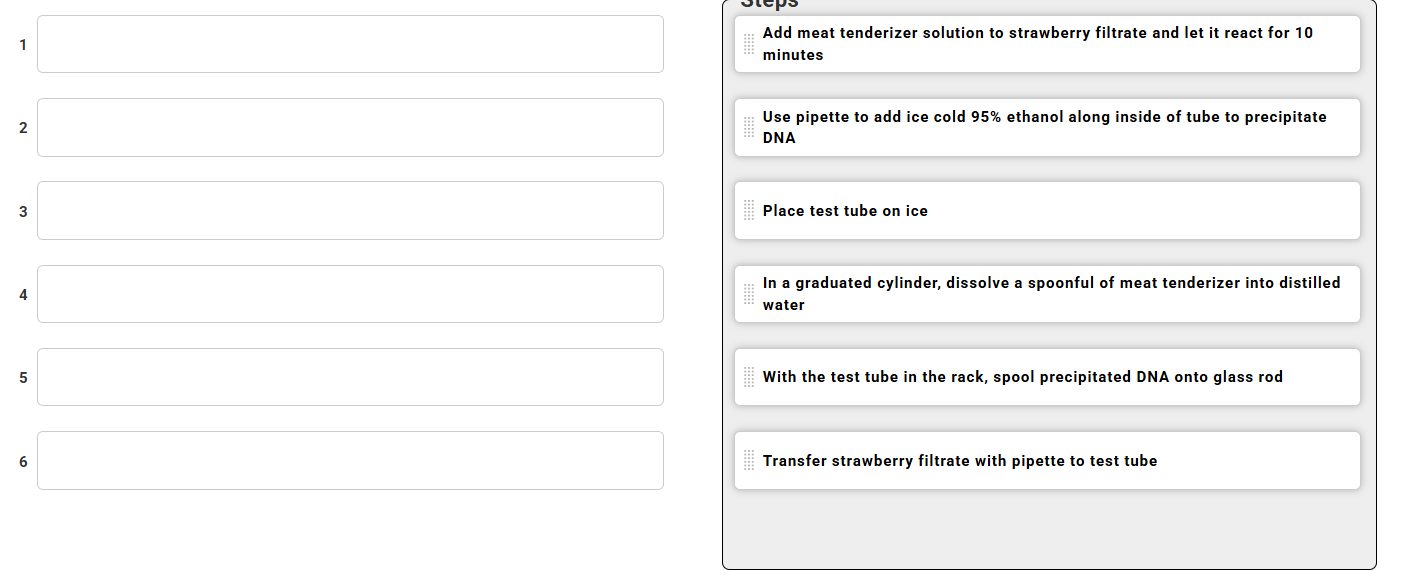Screen dimensions: 1414x588
Task: Click the drag handle on the test tube on ice step
Action: 748,210
